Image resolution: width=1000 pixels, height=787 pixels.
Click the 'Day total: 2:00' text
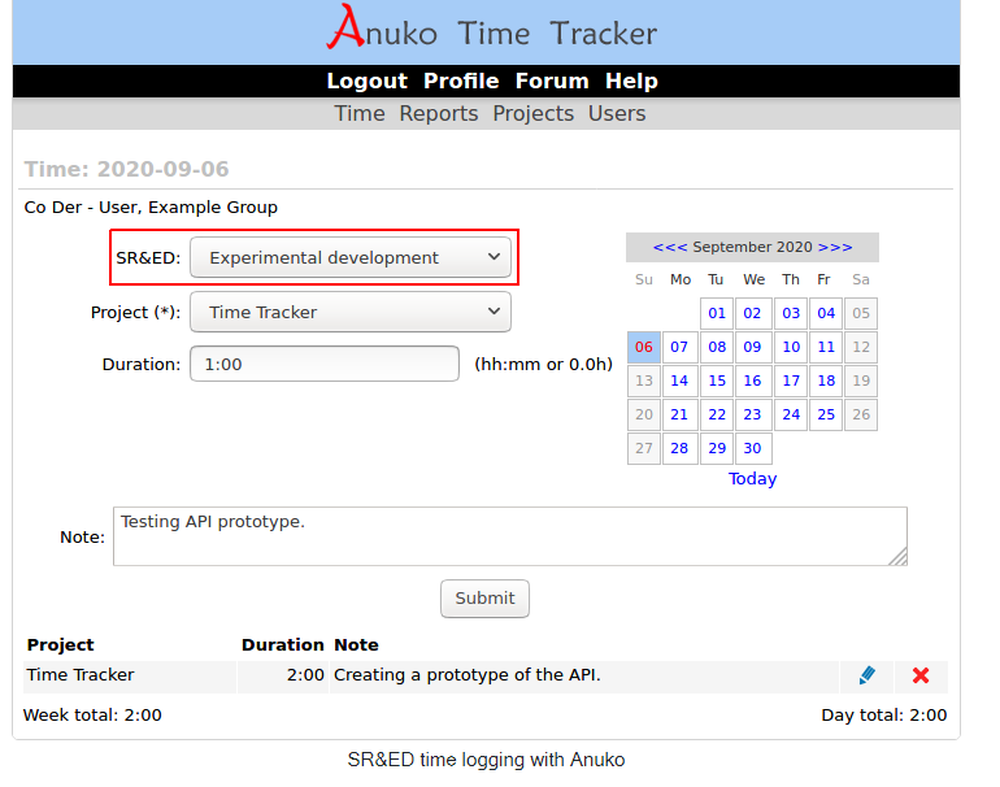point(884,715)
